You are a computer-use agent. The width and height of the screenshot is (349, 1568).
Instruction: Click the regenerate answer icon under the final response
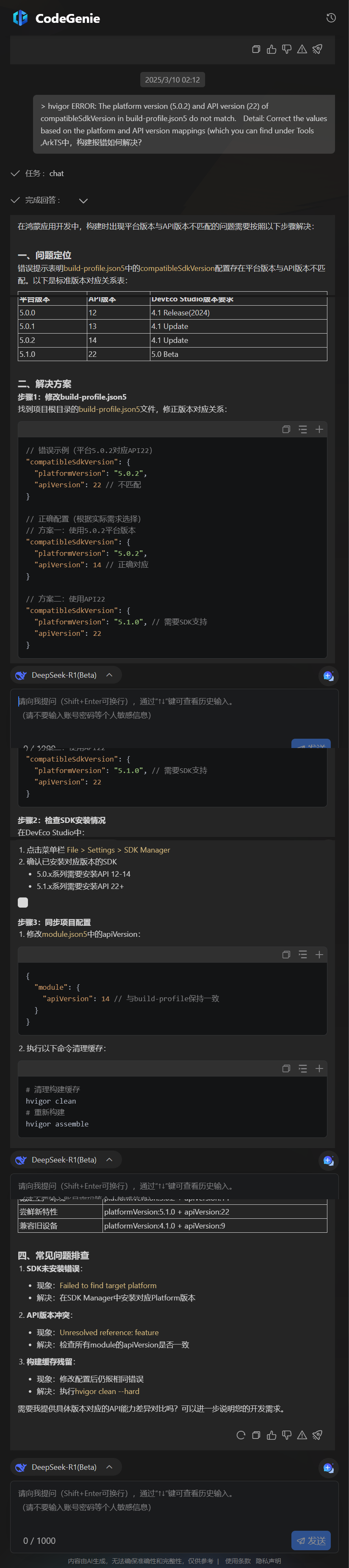tap(241, 1435)
